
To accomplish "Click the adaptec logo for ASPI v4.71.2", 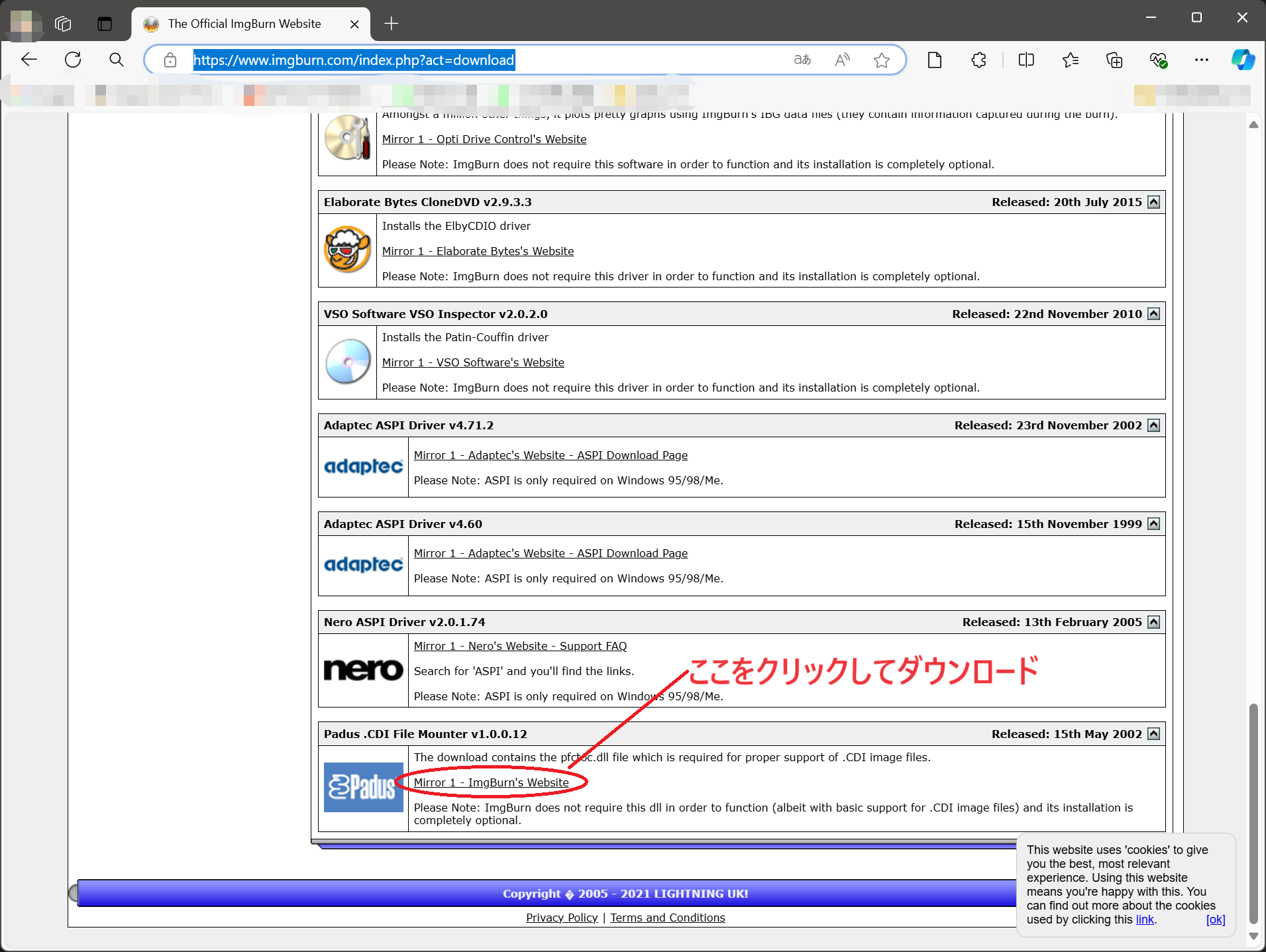I will [x=363, y=466].
